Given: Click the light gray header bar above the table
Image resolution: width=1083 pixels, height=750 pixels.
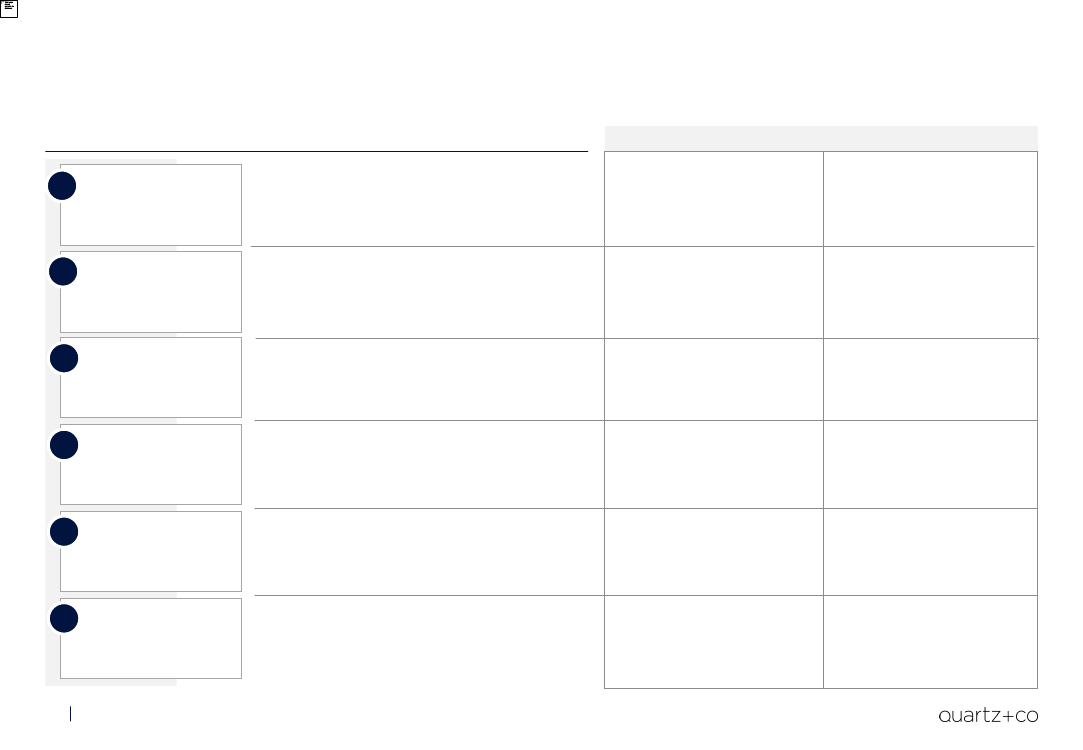Looking at the screenshot, I should click(x=821, y=138).
